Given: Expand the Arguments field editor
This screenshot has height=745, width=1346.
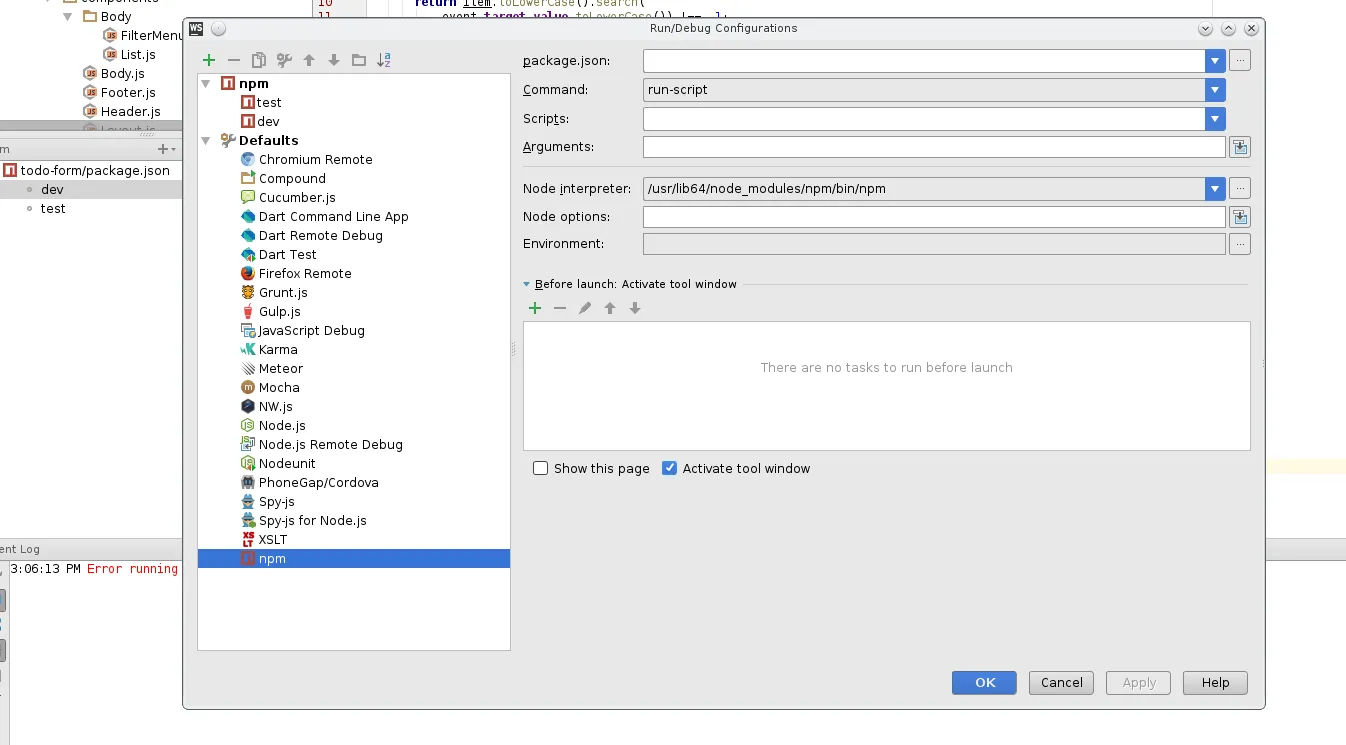Looking at the screenshot, I should point(1240,148).
